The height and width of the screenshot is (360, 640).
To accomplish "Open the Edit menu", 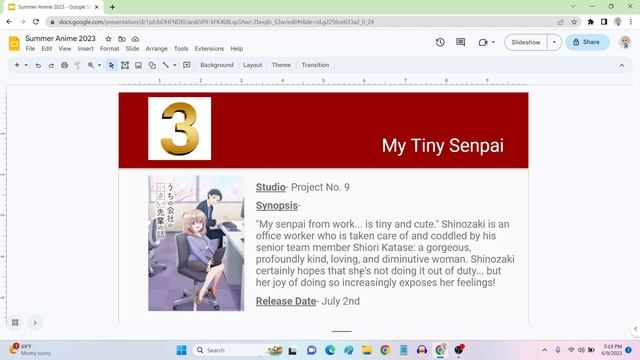I will point(47,49).
